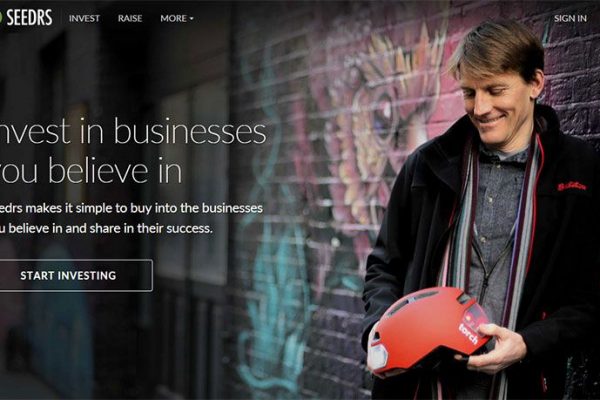Click the 'torch' logo on the helmet
This screenshot has width=600, height=400.
click(x=469, y=333)
